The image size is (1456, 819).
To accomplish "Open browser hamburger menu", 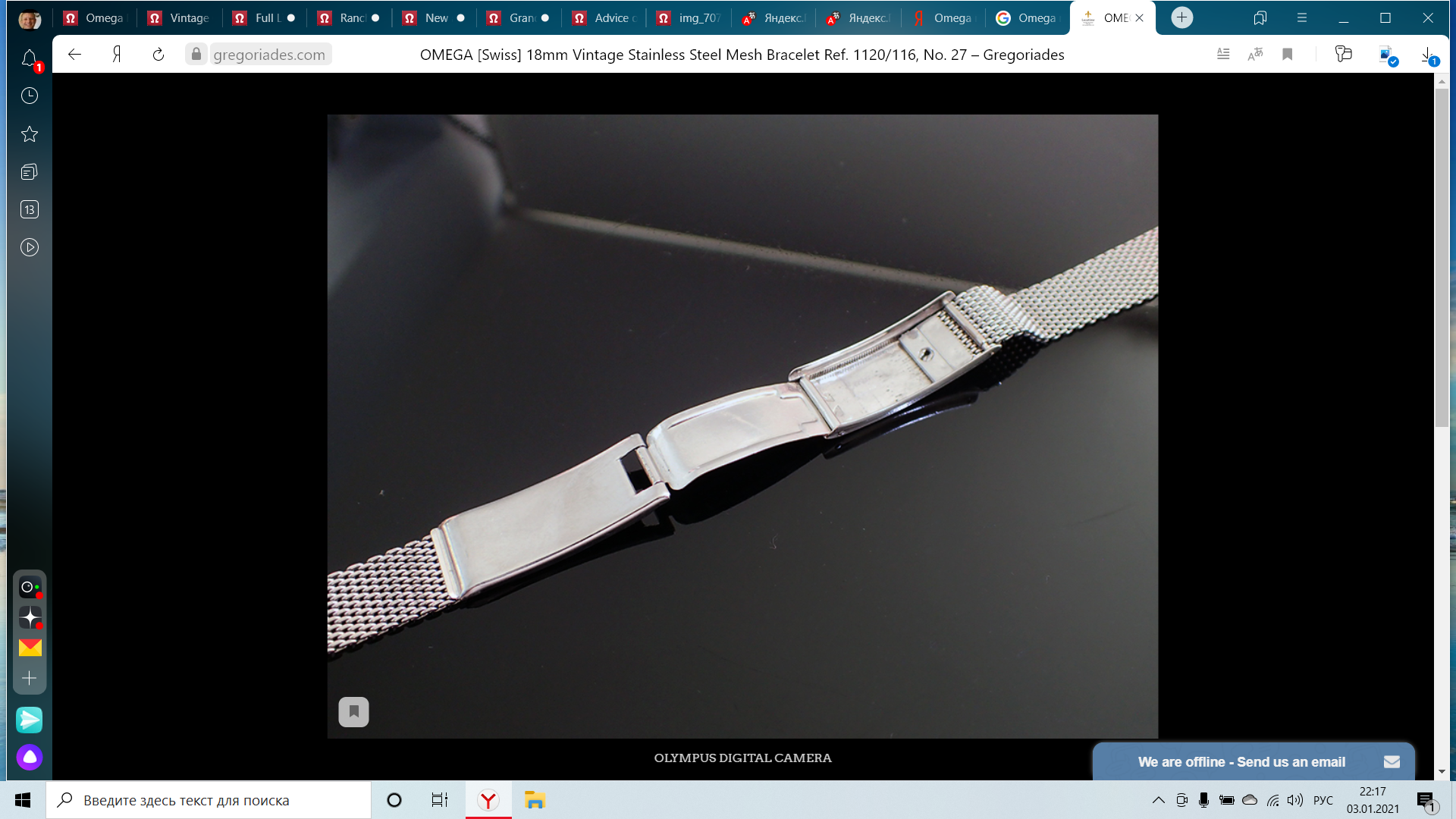I will (x=1302, y=17).
